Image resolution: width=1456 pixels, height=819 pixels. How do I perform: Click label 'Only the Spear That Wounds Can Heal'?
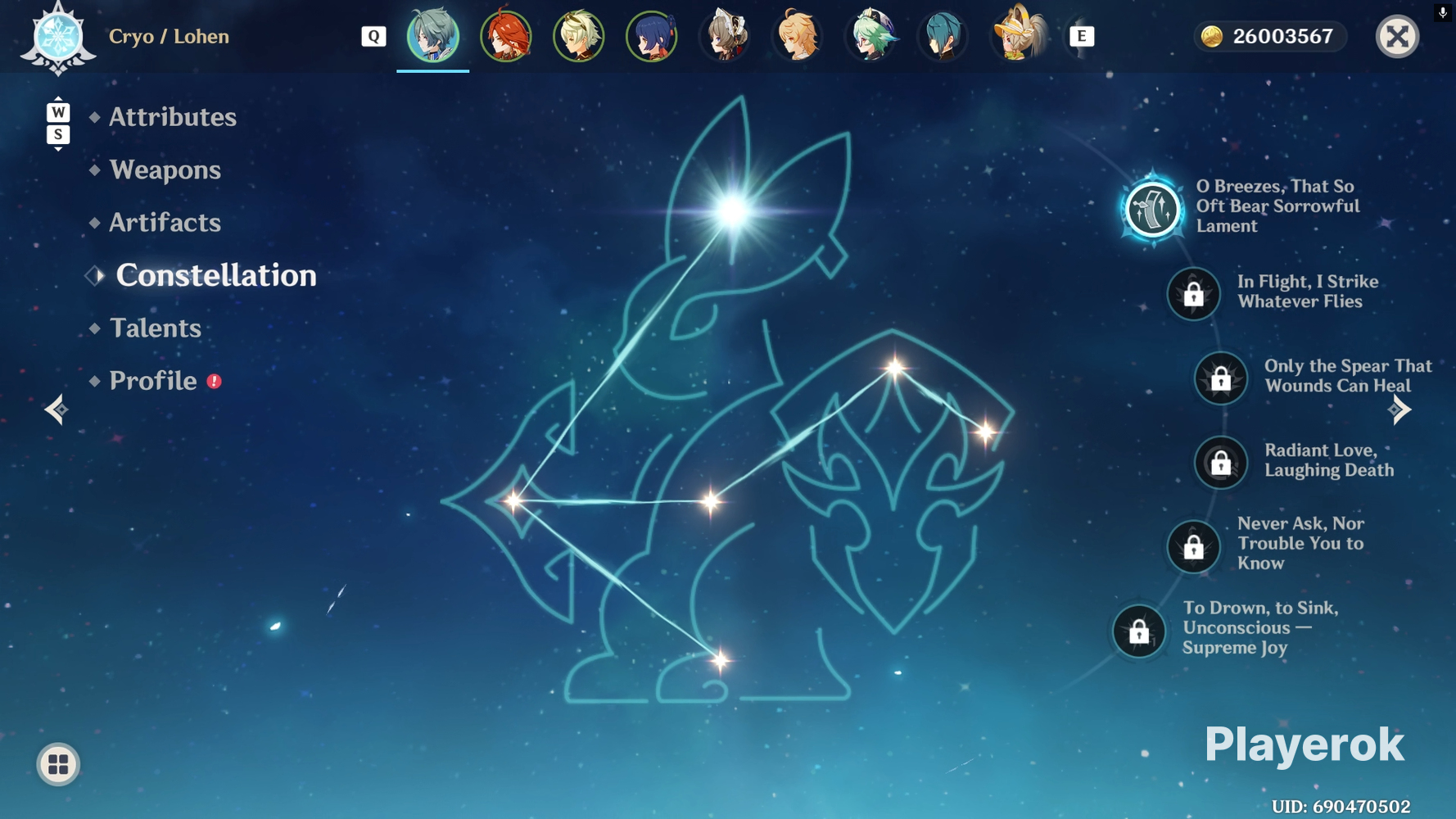[x=1348, y=376]
